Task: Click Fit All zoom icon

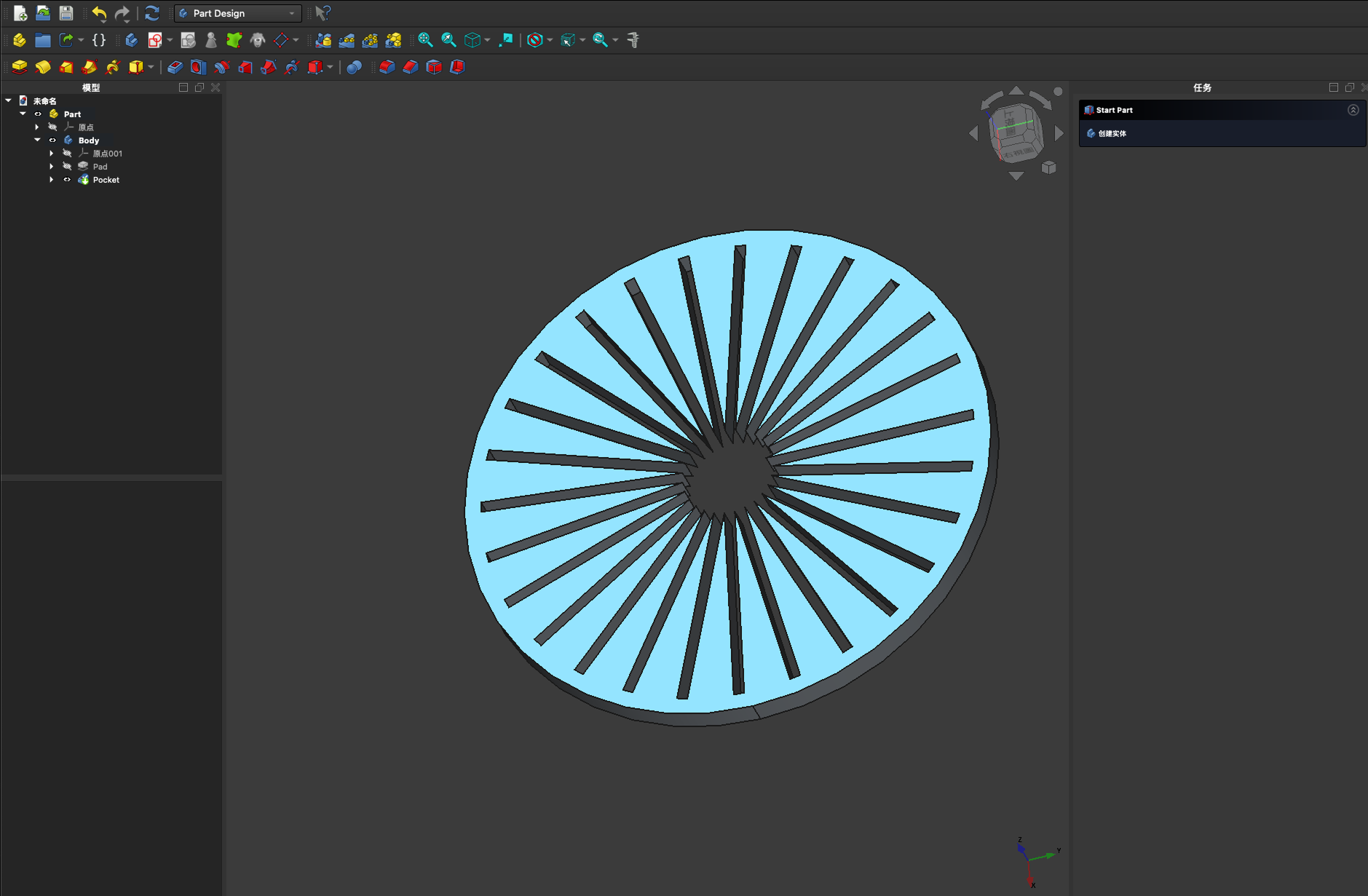Action: point(425,40)
